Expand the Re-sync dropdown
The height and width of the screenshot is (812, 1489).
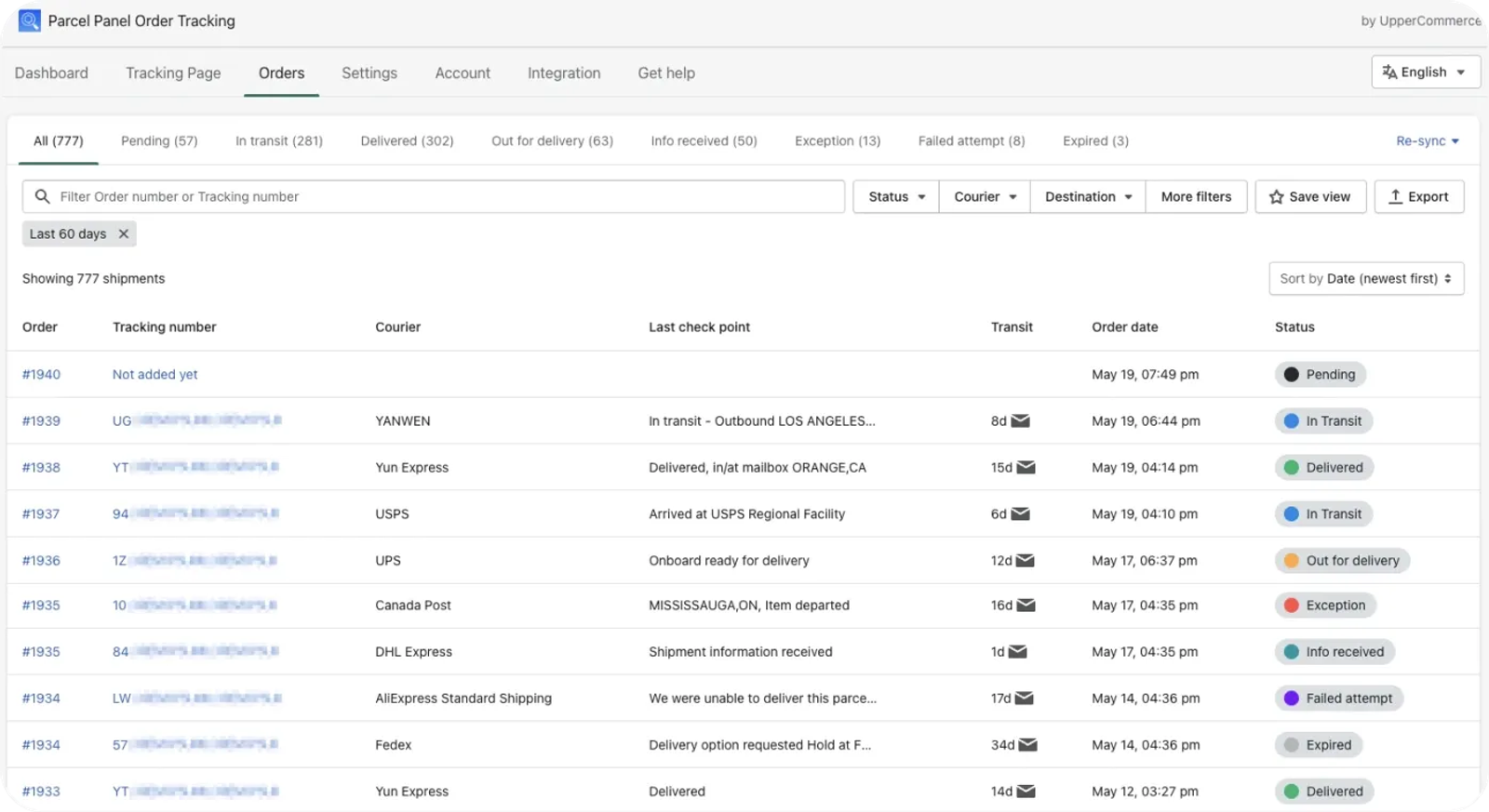(x=1428, y=140)
